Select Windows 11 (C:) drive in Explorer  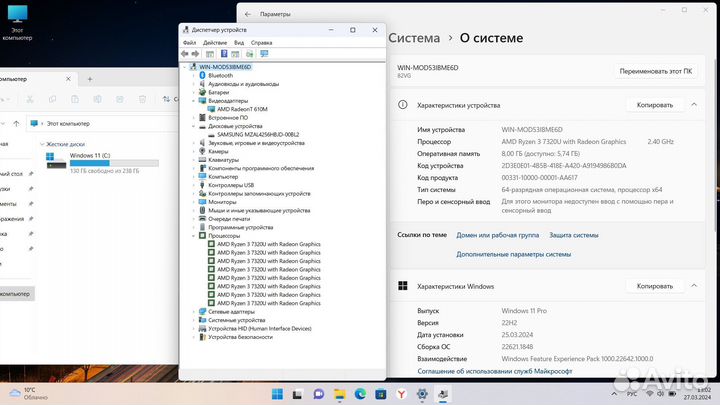pyautogui.click(x=102, y=163)
